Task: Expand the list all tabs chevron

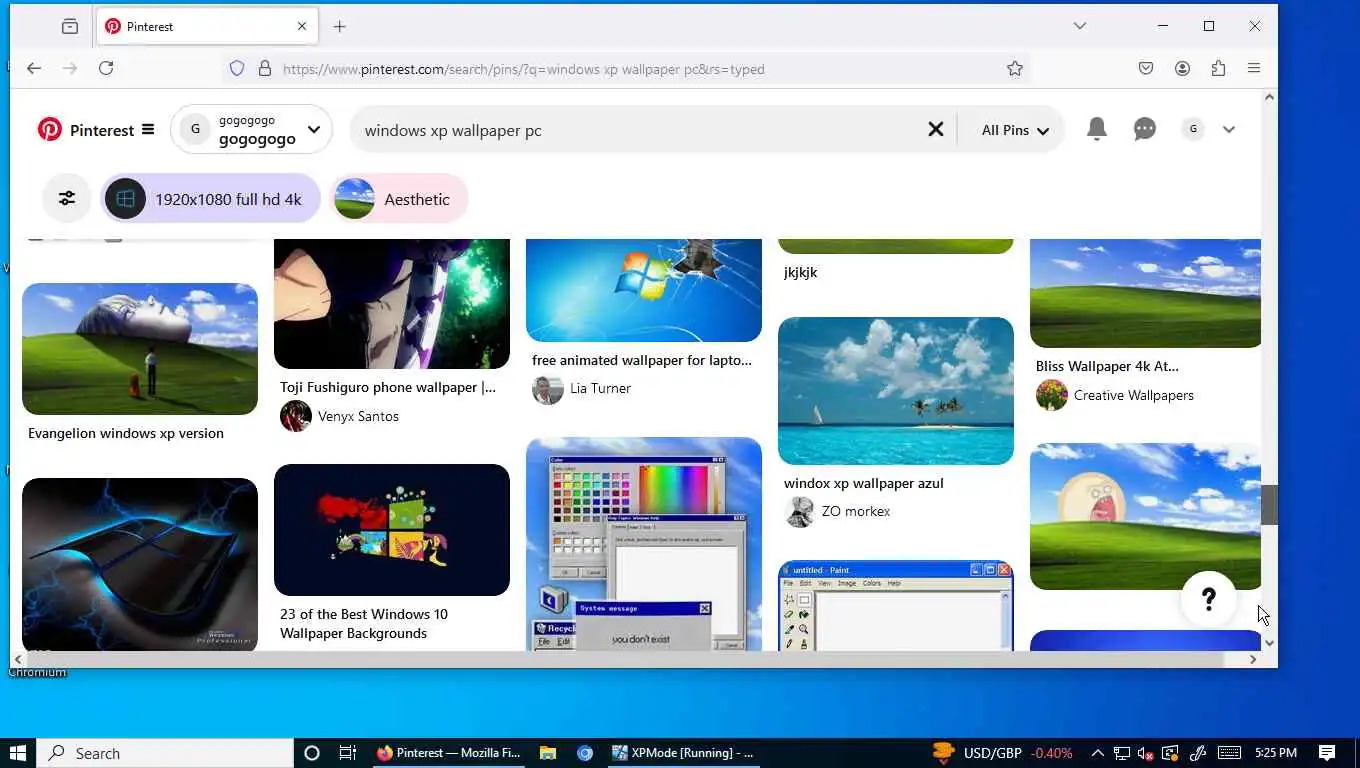Action: (x=1080, y=26)
